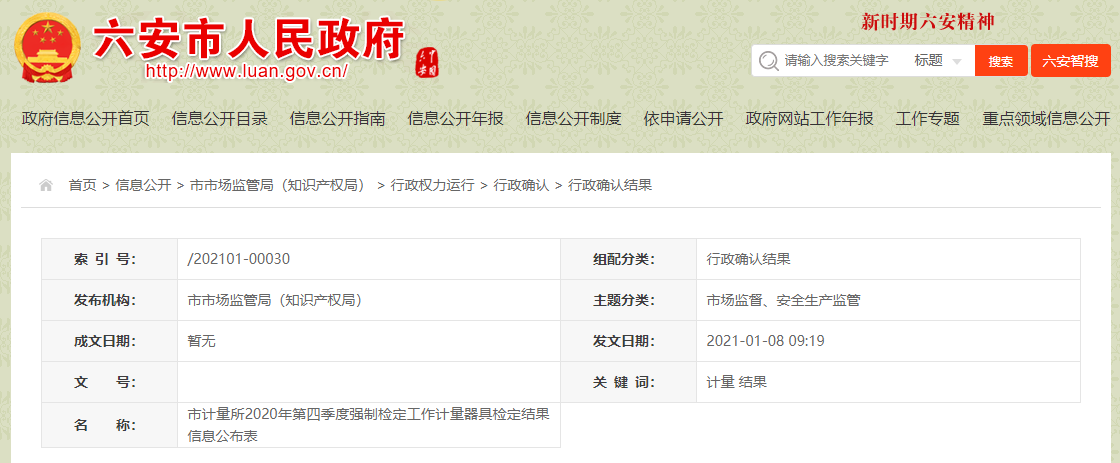Open the 标题 search type dropdown

coord(938,61)
